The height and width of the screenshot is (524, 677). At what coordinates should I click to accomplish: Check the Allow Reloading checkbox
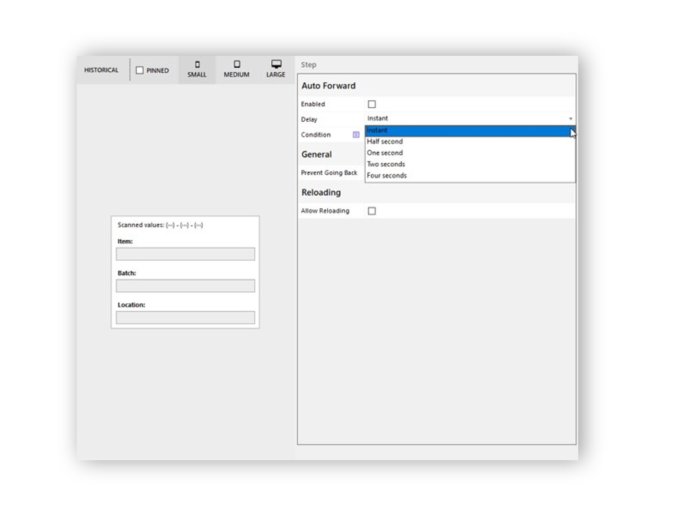point(372,211)
